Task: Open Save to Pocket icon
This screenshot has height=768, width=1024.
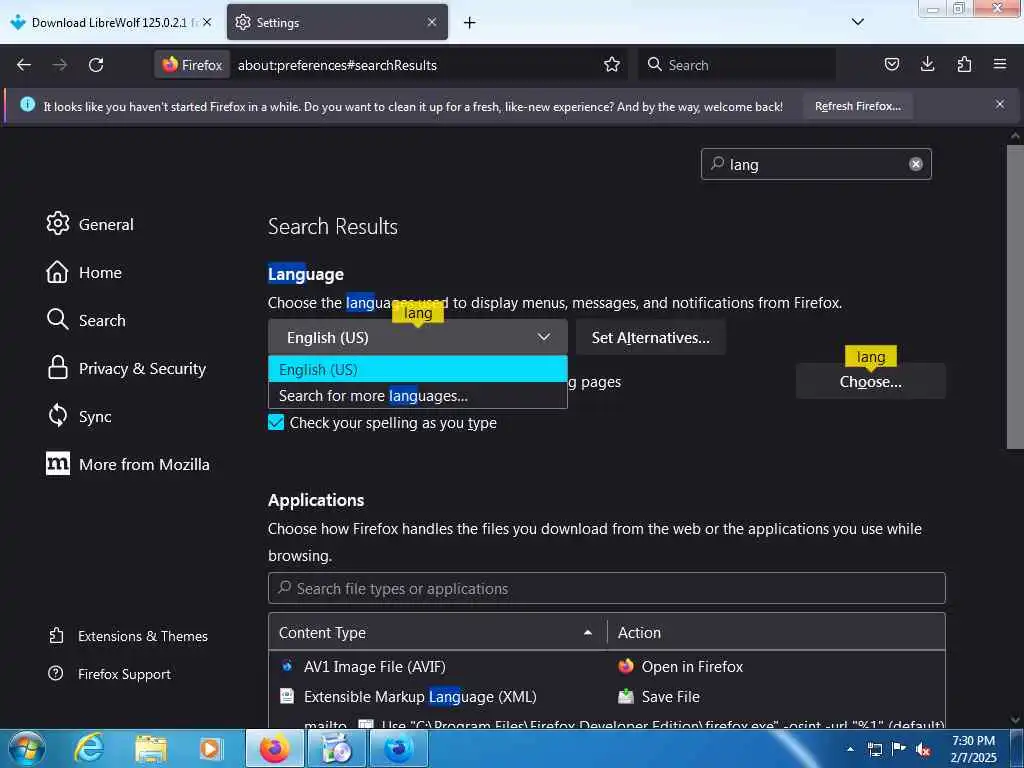Action: point(891,64)
